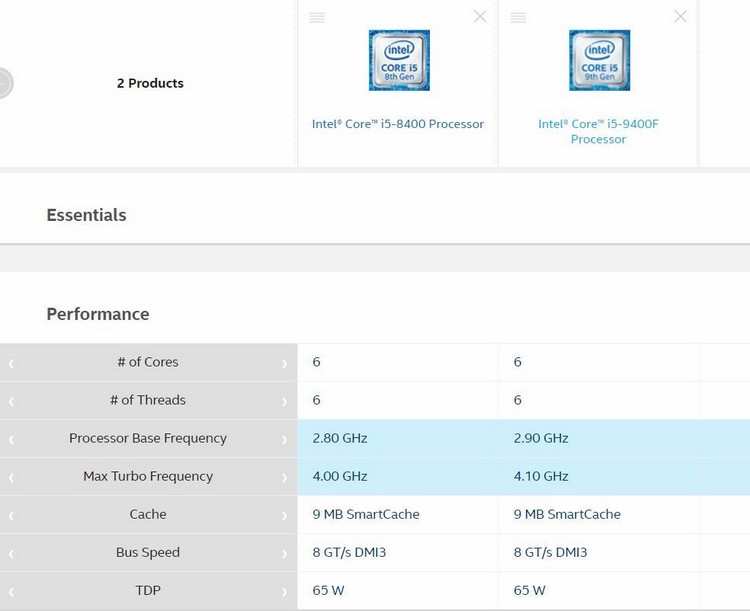Click the i5-9400F '65 W' TDP value

(529, 590)
